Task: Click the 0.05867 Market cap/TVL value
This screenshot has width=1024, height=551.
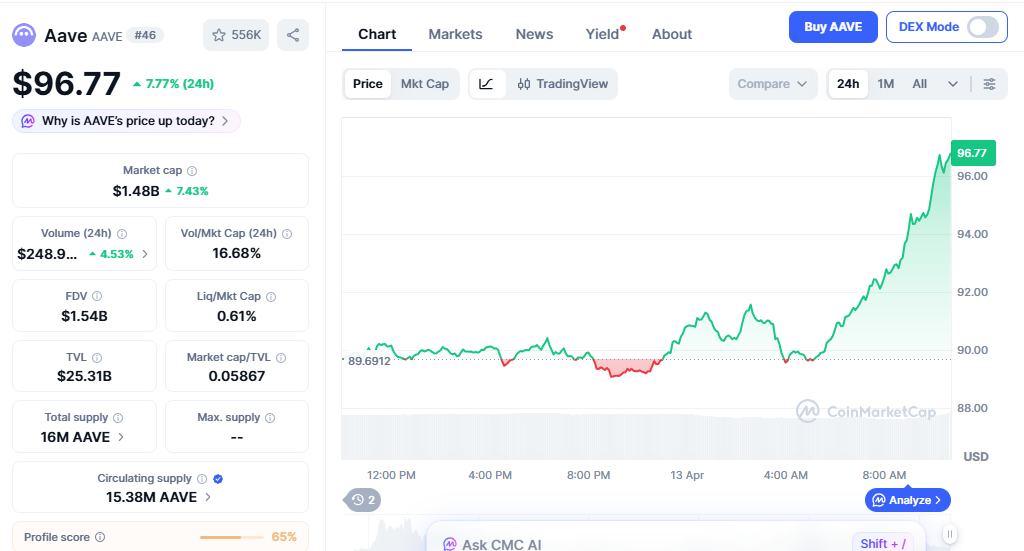Action: pos(236,377)
